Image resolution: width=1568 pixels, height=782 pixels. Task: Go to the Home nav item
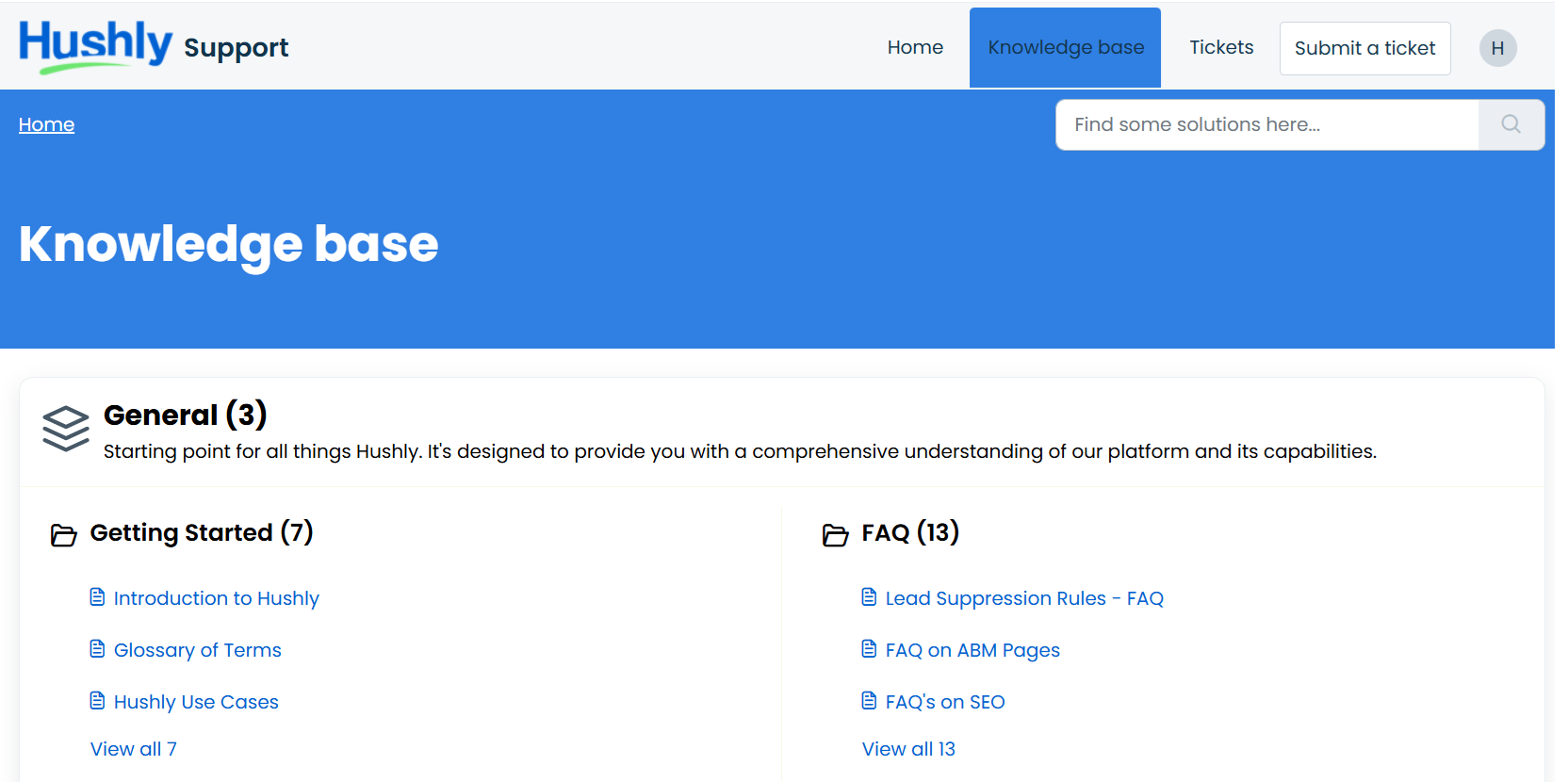click(x=915, y=47)
